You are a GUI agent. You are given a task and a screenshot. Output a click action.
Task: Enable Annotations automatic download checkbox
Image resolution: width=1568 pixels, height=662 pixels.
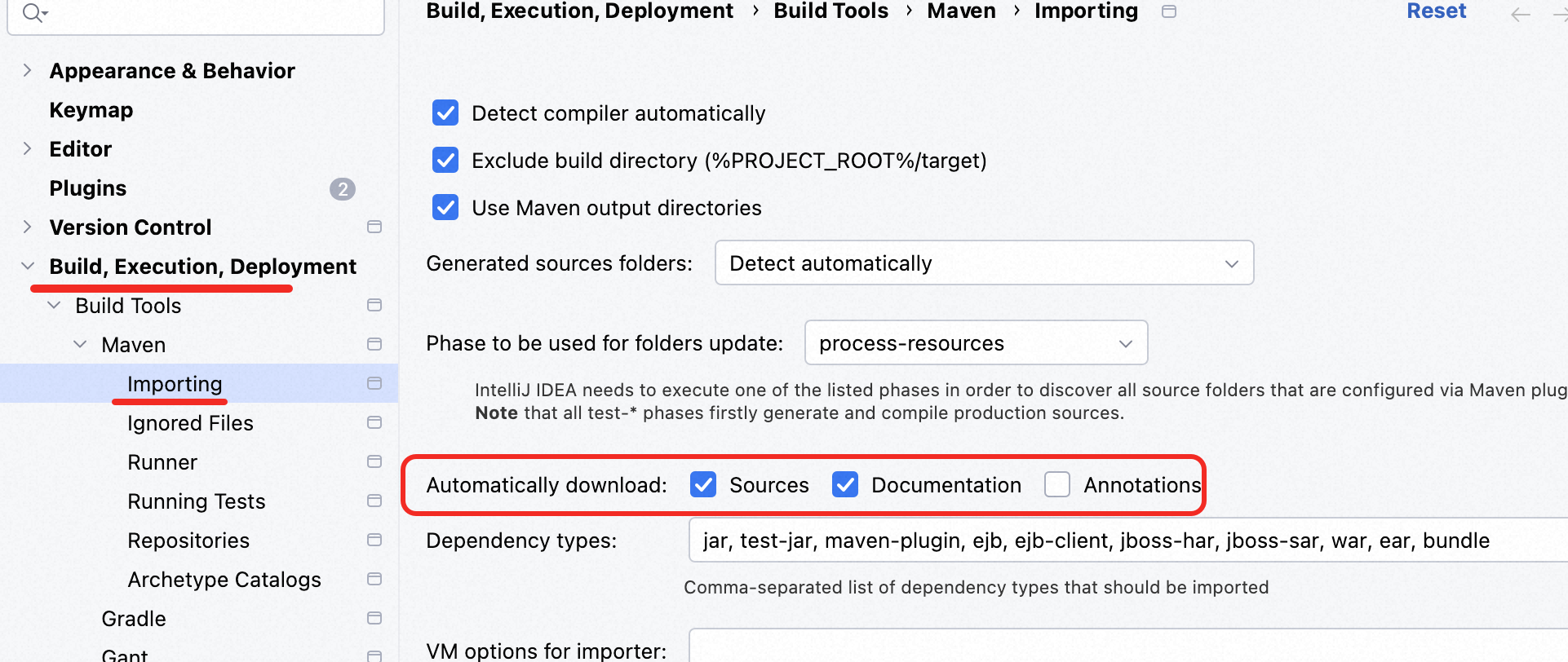pos(1057,484)
